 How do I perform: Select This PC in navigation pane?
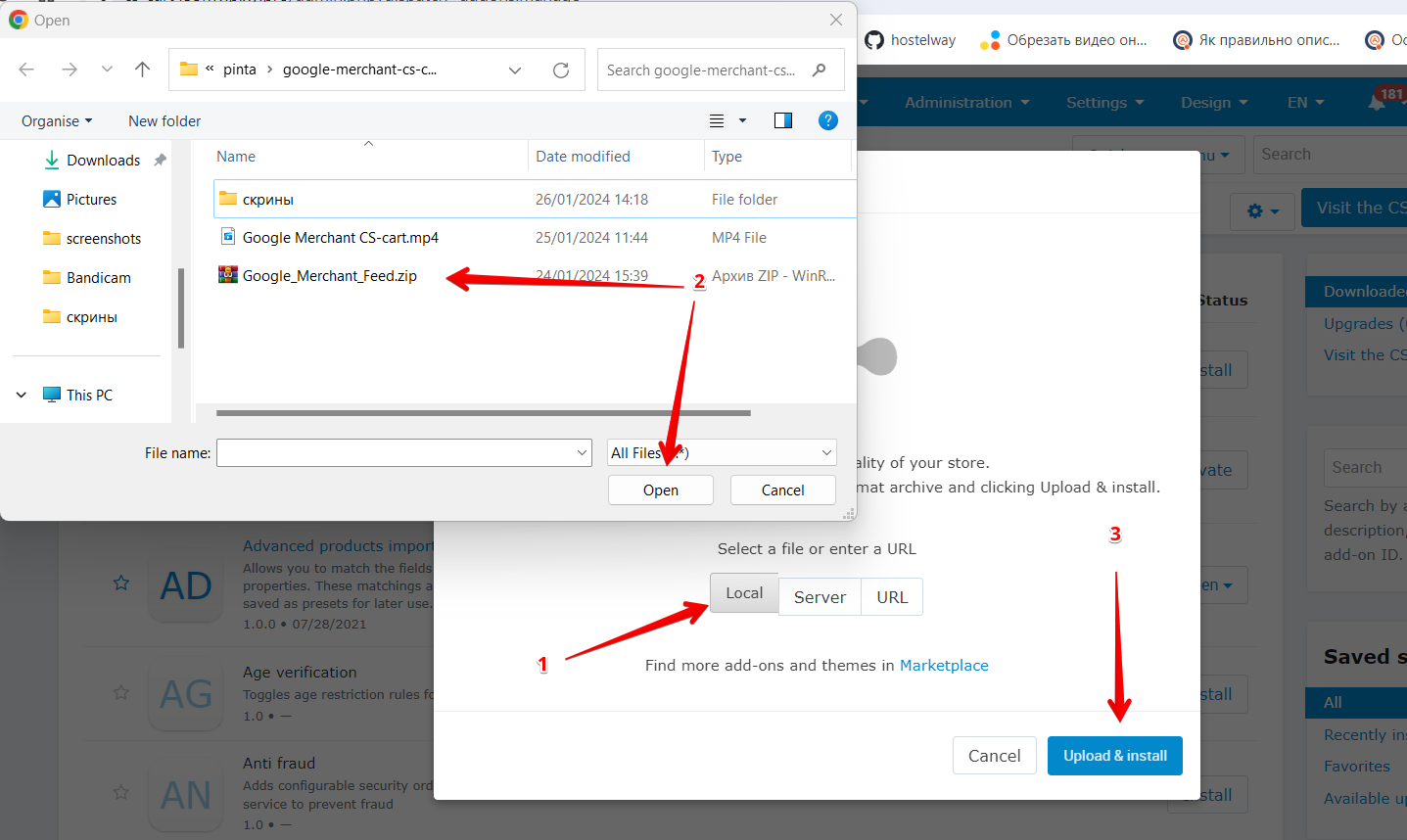[x=78, y=395]
